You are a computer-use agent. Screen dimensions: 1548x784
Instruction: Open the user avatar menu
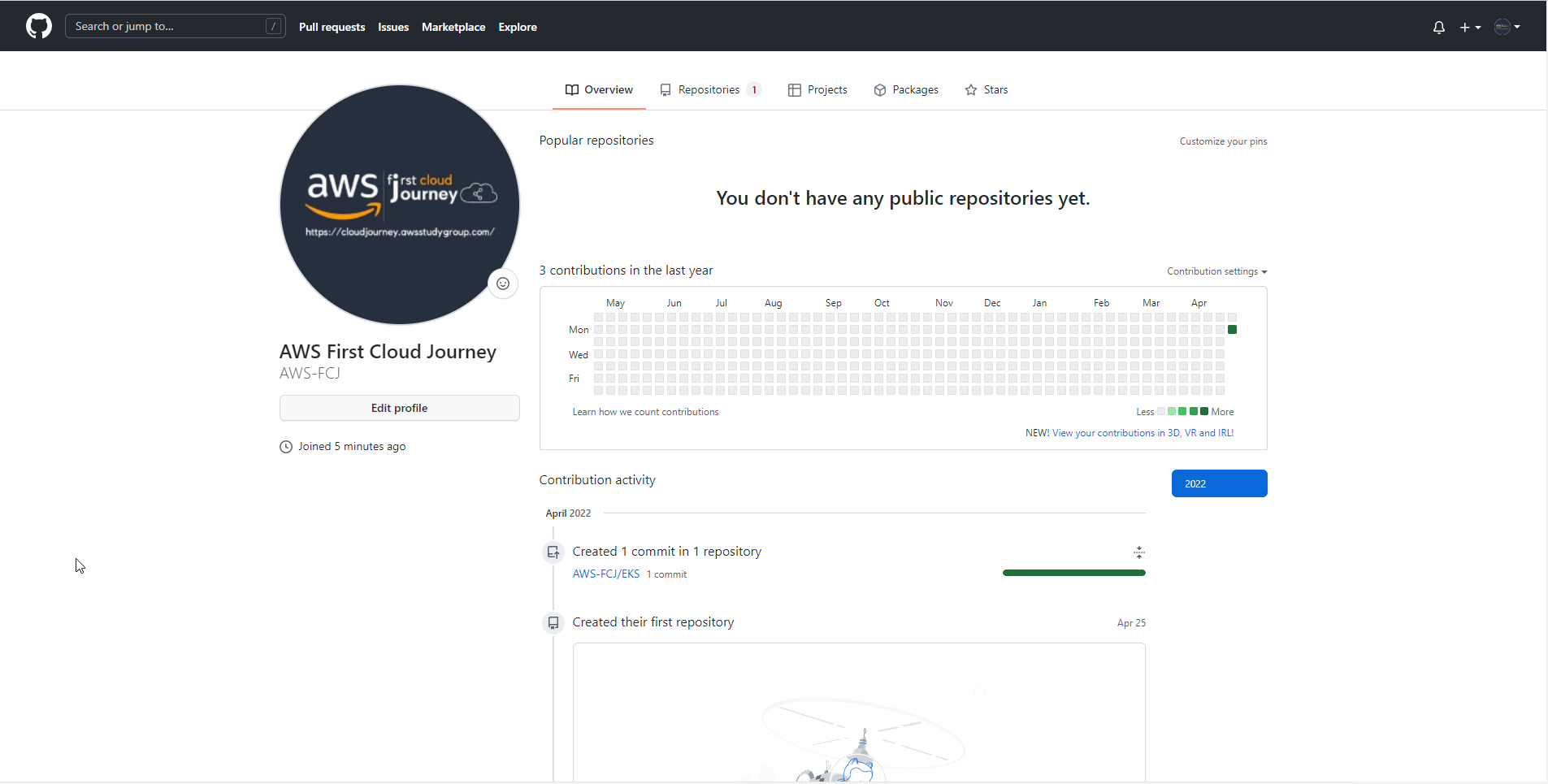tap(1507, 27)
